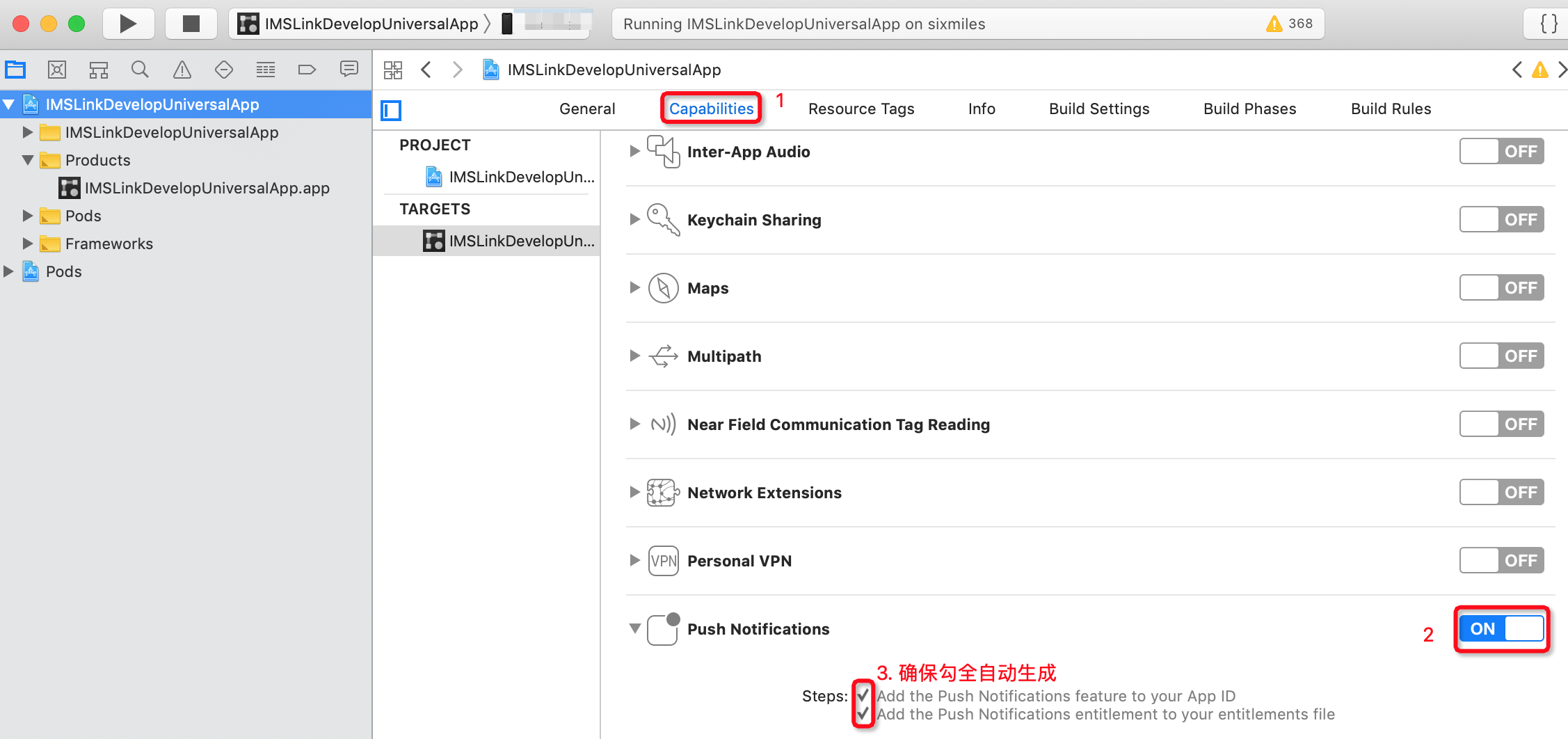Expand the Pods project at navigator bottom
This screenshot has height=739, width=1568.
click(x=8, y=271)
